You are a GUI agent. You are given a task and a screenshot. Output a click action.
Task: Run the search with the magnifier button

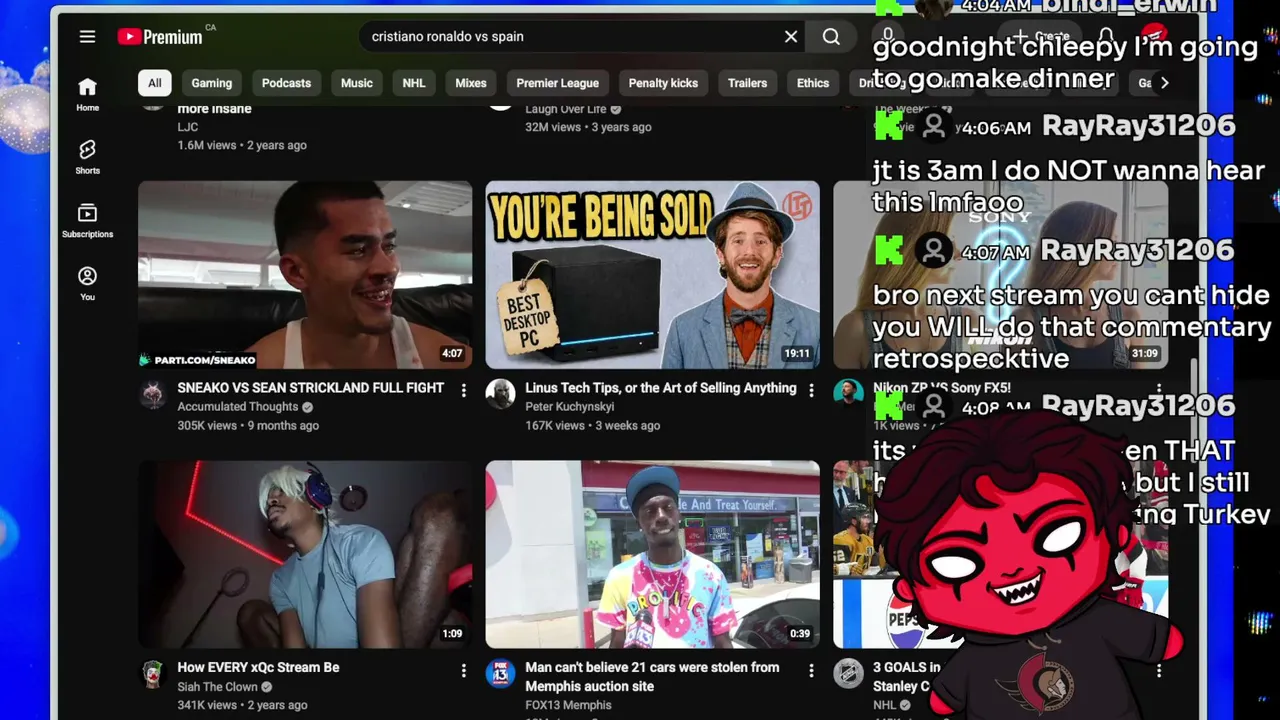pyautogui.click(x=831, y=36)
